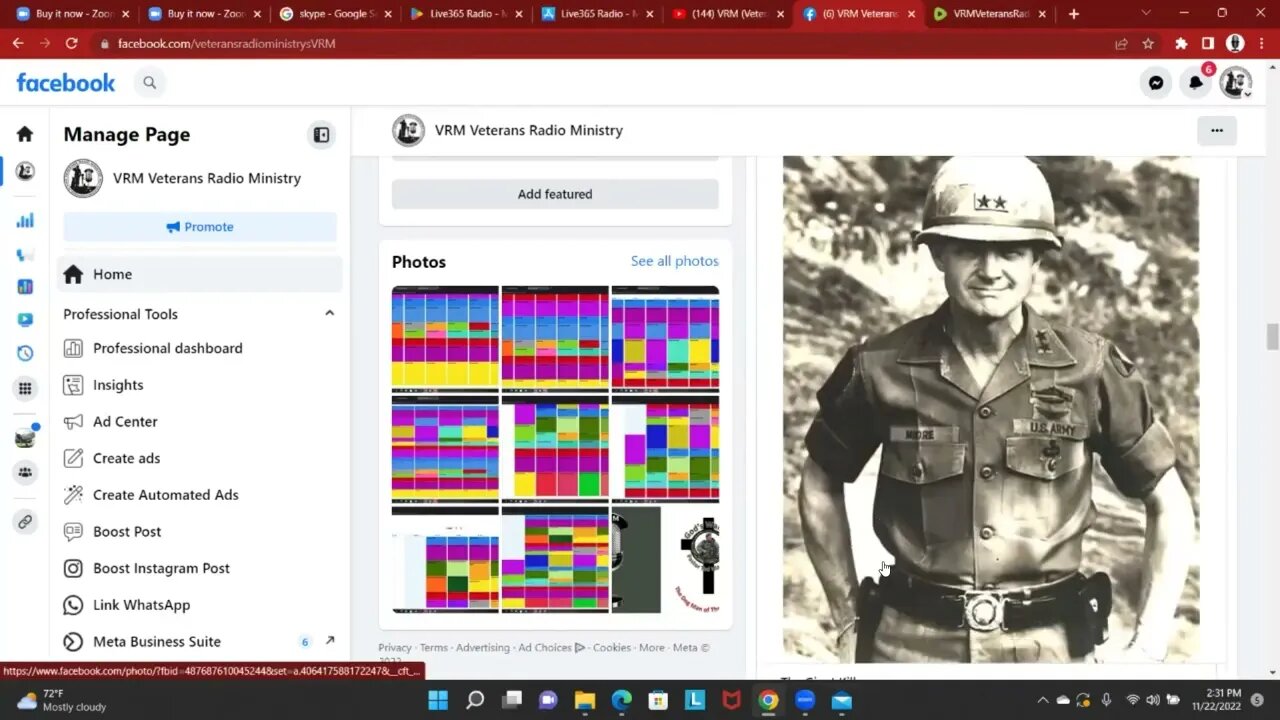
Task: Click the Terms footer link
Action: tap(433, 648)
